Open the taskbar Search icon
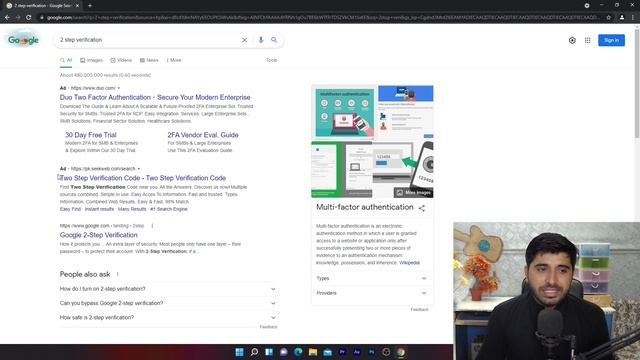The width and height of the screenshot is (640, 360). [x=254, y=352]
